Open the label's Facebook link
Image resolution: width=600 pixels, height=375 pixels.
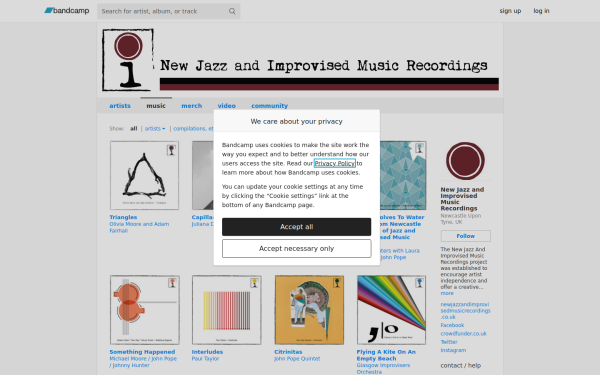452,325
